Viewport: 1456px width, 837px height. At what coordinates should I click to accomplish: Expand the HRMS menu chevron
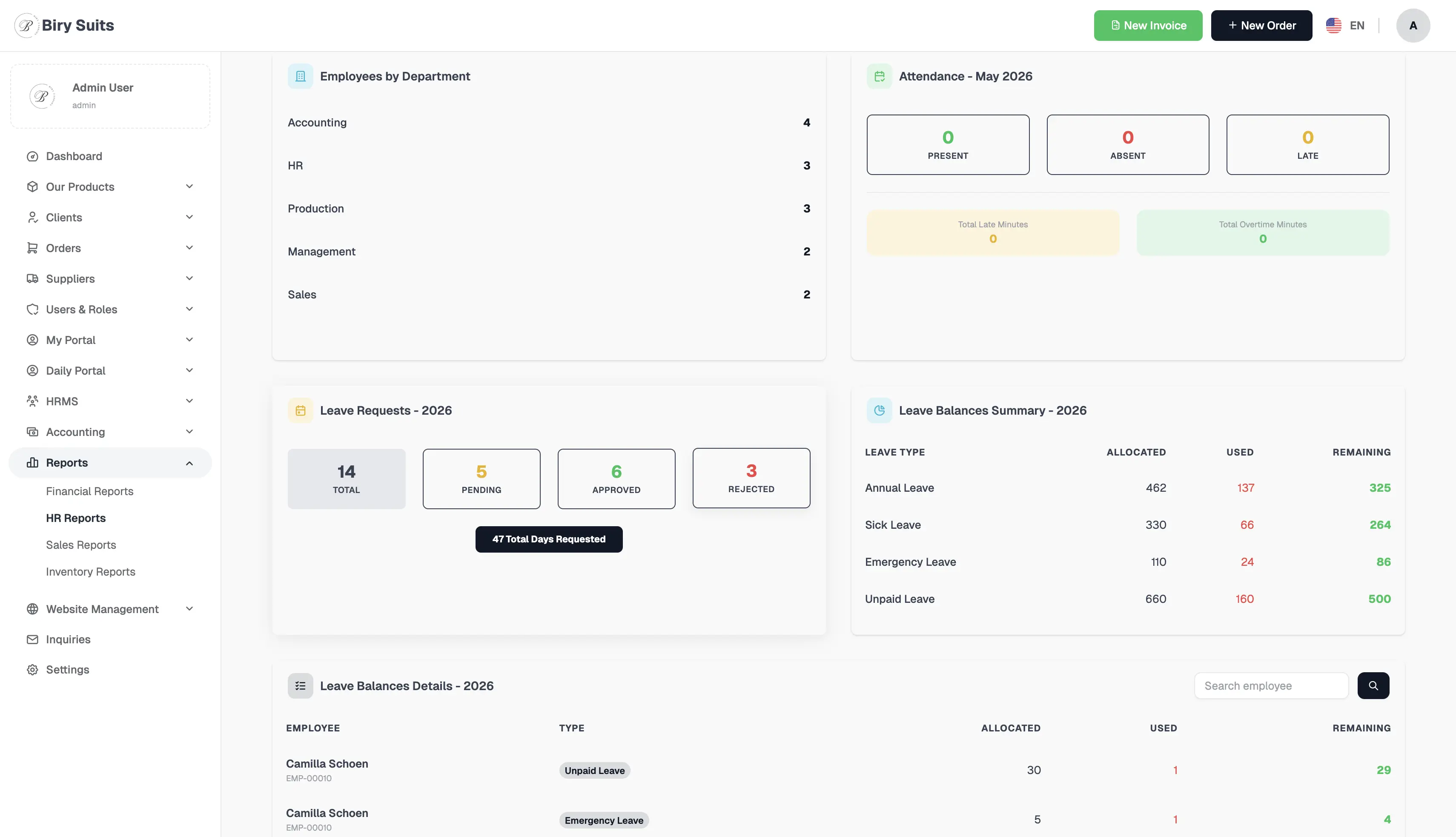tap(189, 401)
